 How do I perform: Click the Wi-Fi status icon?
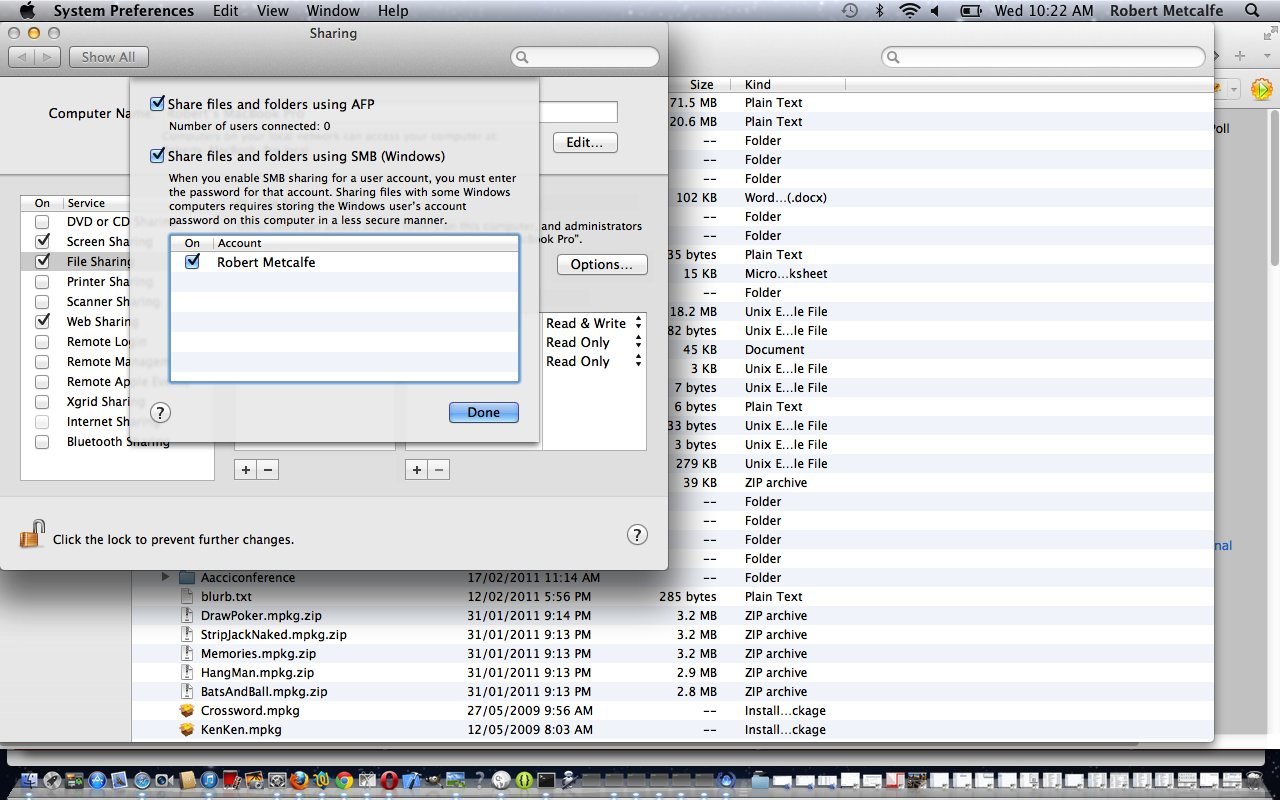point(909,11)
